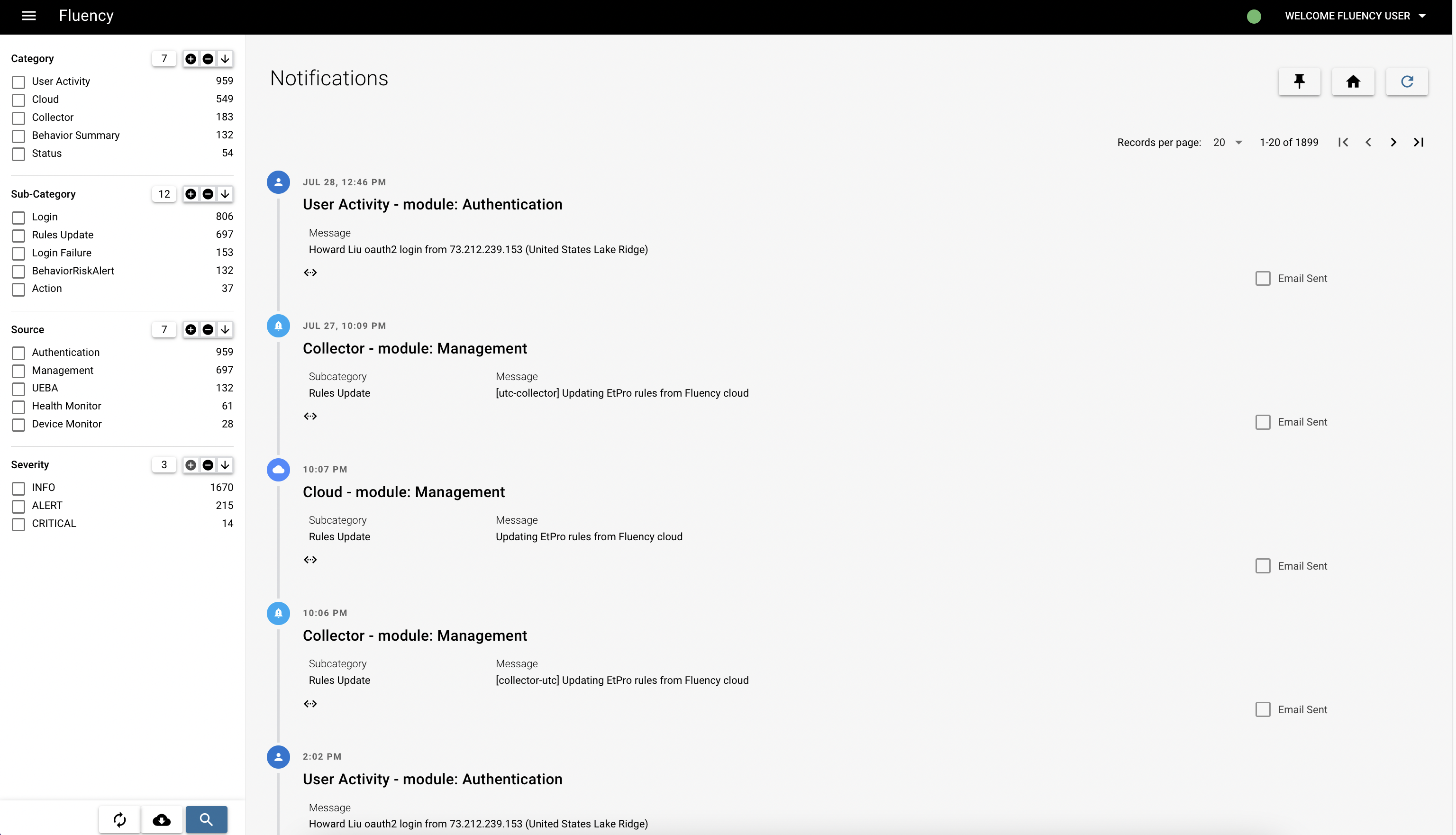
Task: Select the Behavior Summary category label
Action: point(76,136)
